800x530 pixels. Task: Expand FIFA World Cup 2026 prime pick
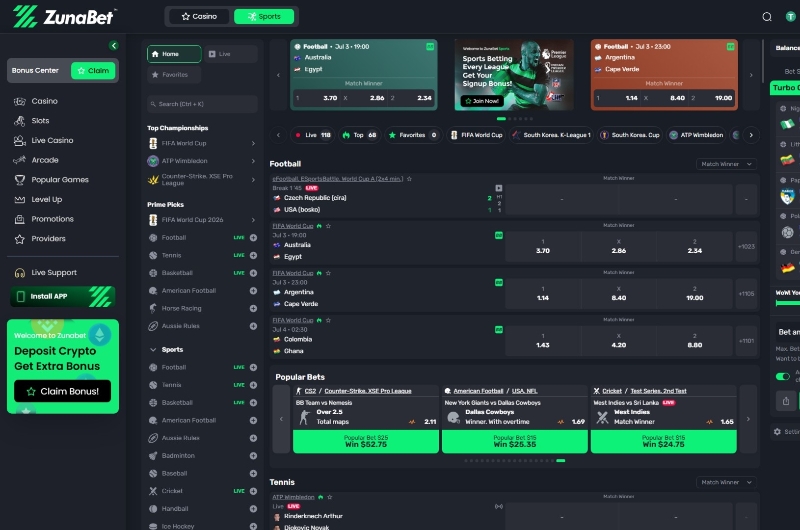[x=202, y=220]
